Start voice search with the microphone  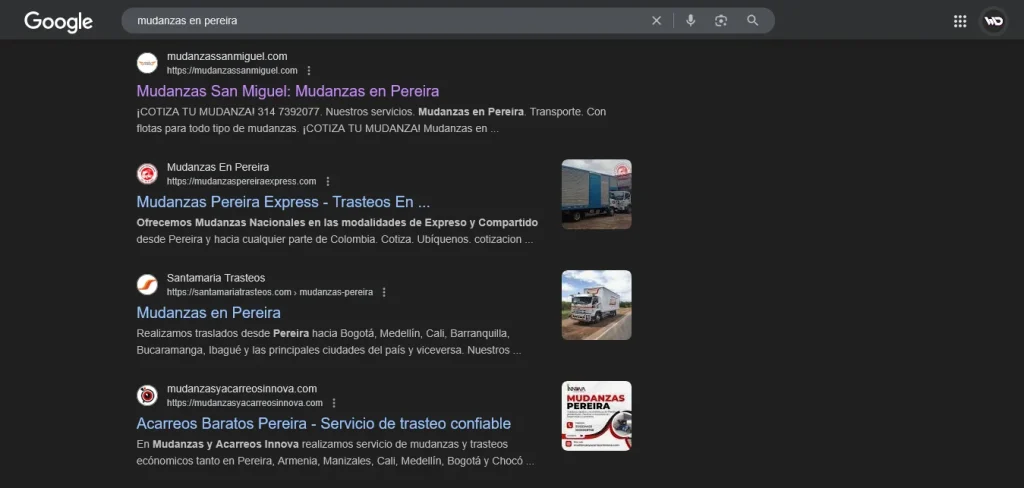pos(690,21)
